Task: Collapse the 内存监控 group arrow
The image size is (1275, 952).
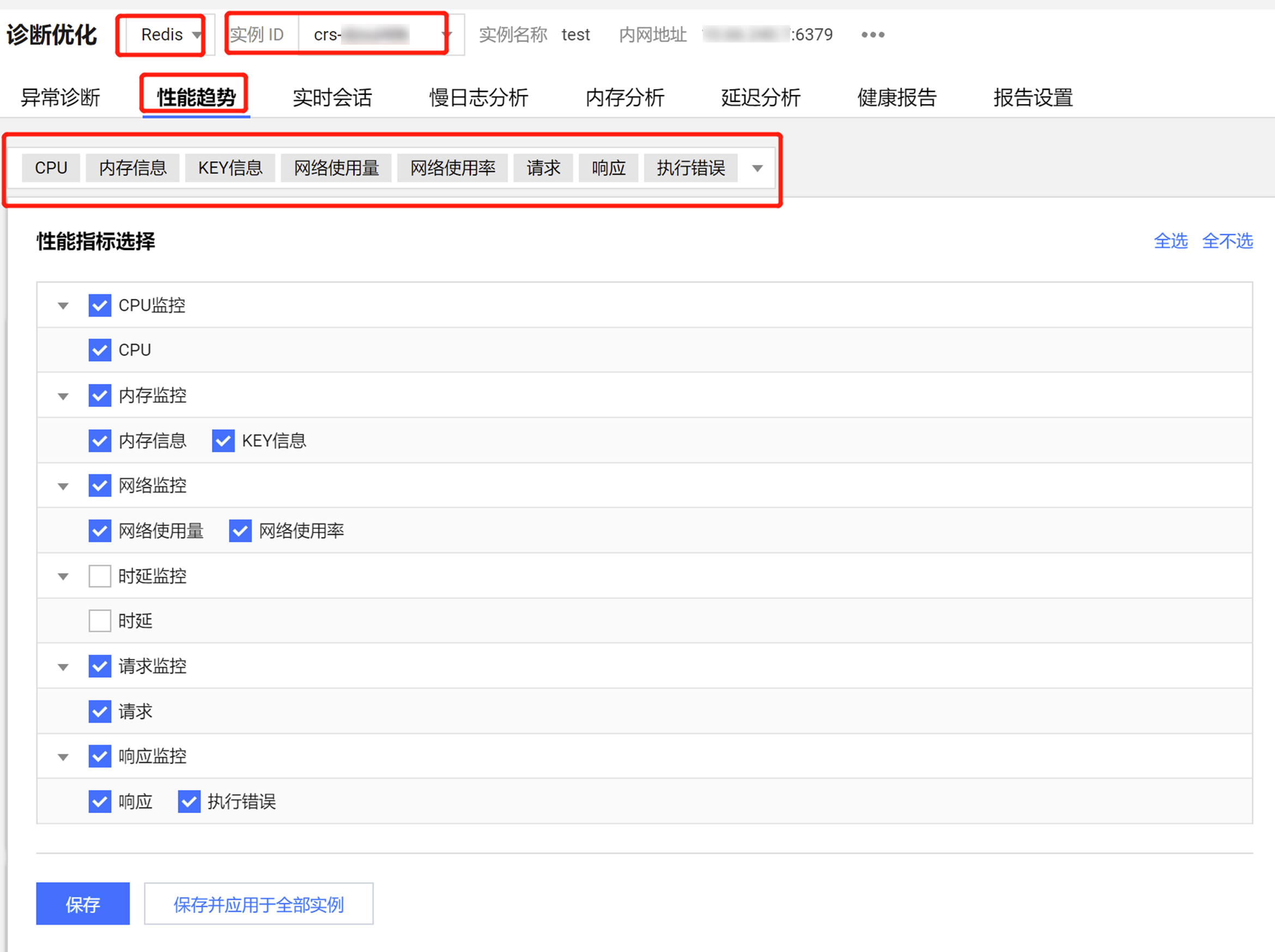Action: click(63, 396)
